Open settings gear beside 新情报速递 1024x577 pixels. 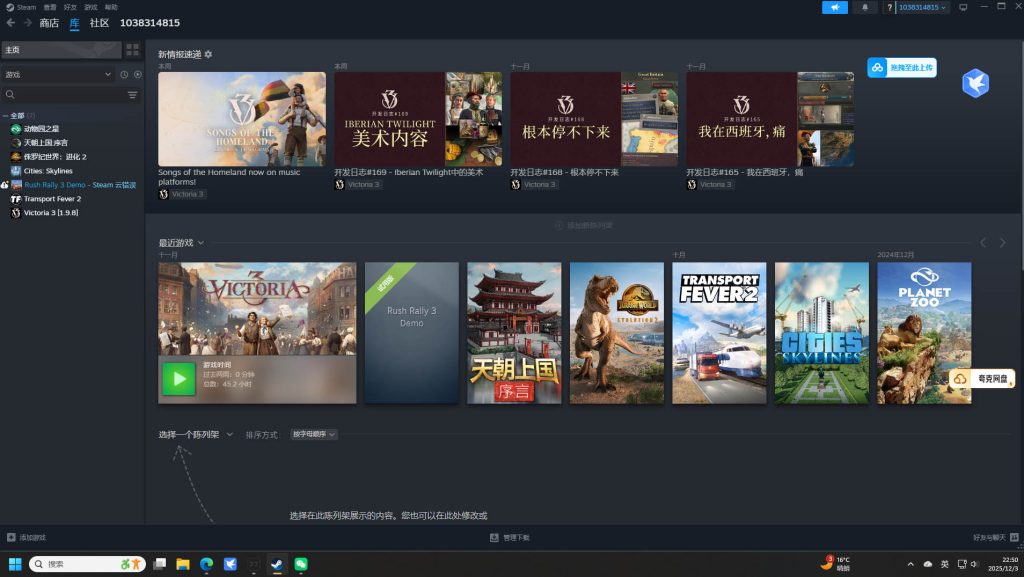[208, 54]
